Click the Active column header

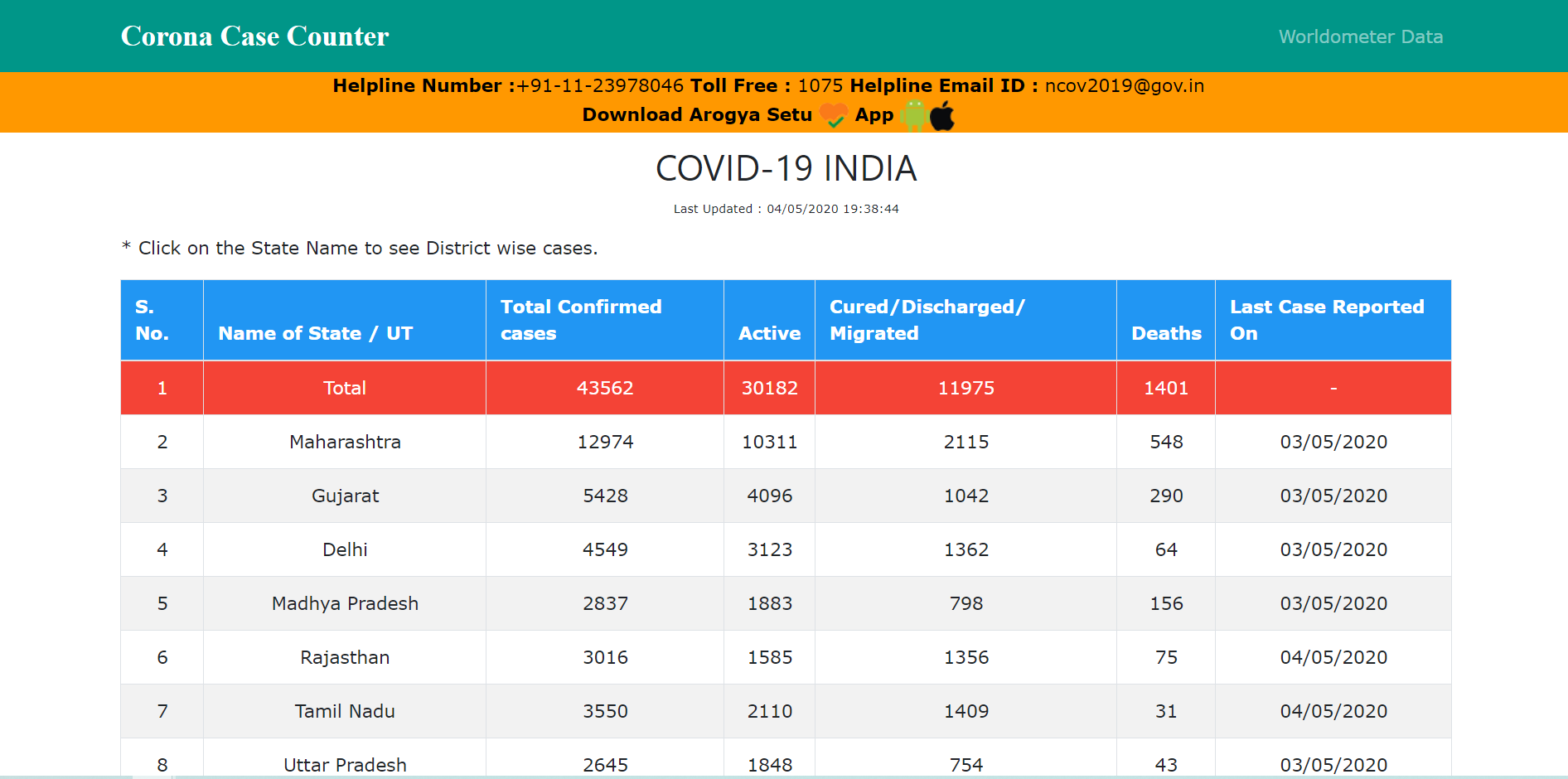coord(769,333)
